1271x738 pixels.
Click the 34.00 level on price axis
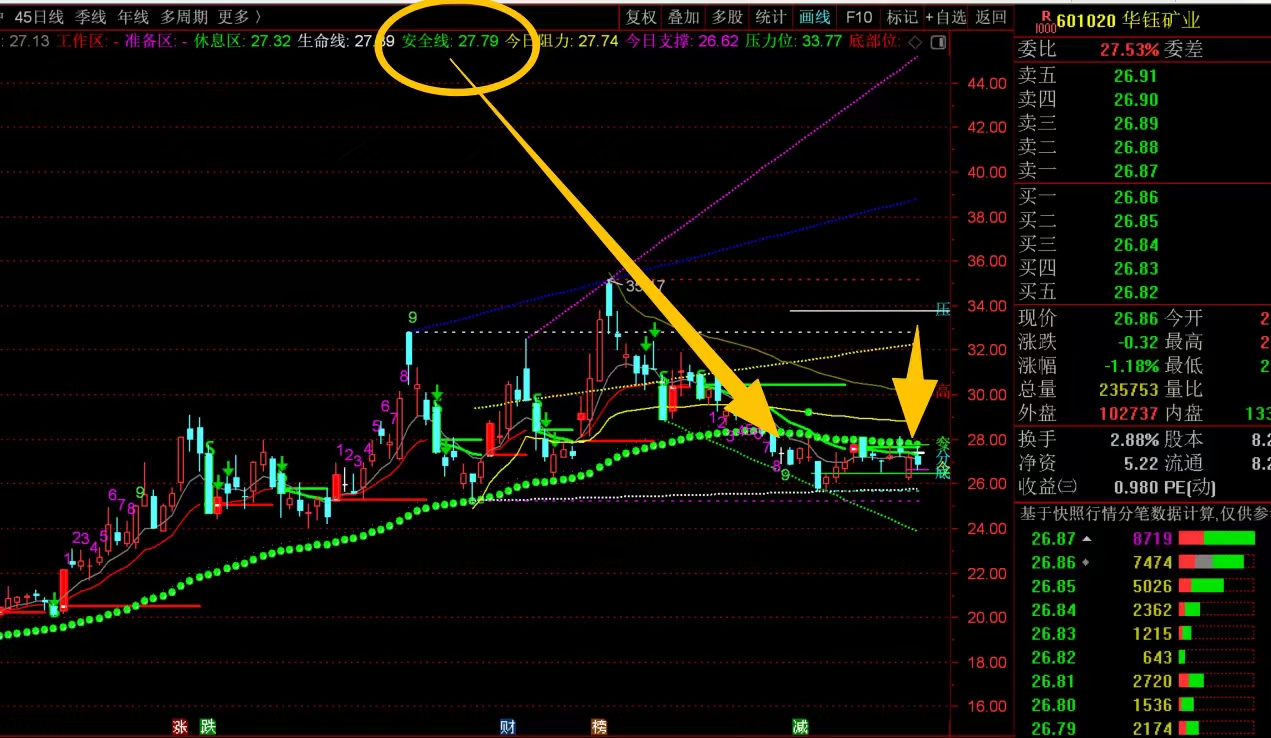[x=988, y=306]
